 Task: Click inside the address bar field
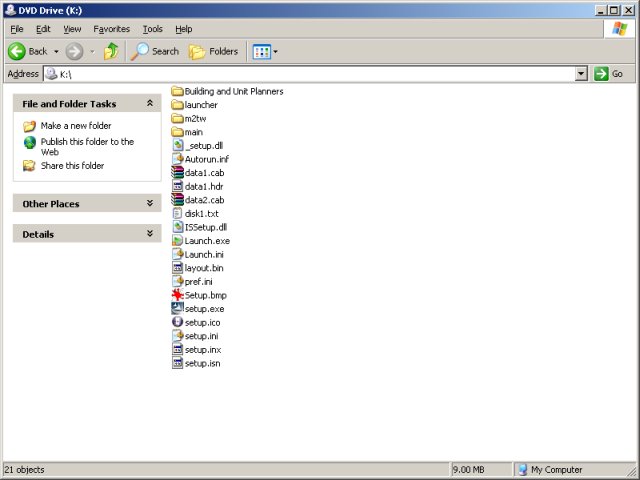point(300,74)
